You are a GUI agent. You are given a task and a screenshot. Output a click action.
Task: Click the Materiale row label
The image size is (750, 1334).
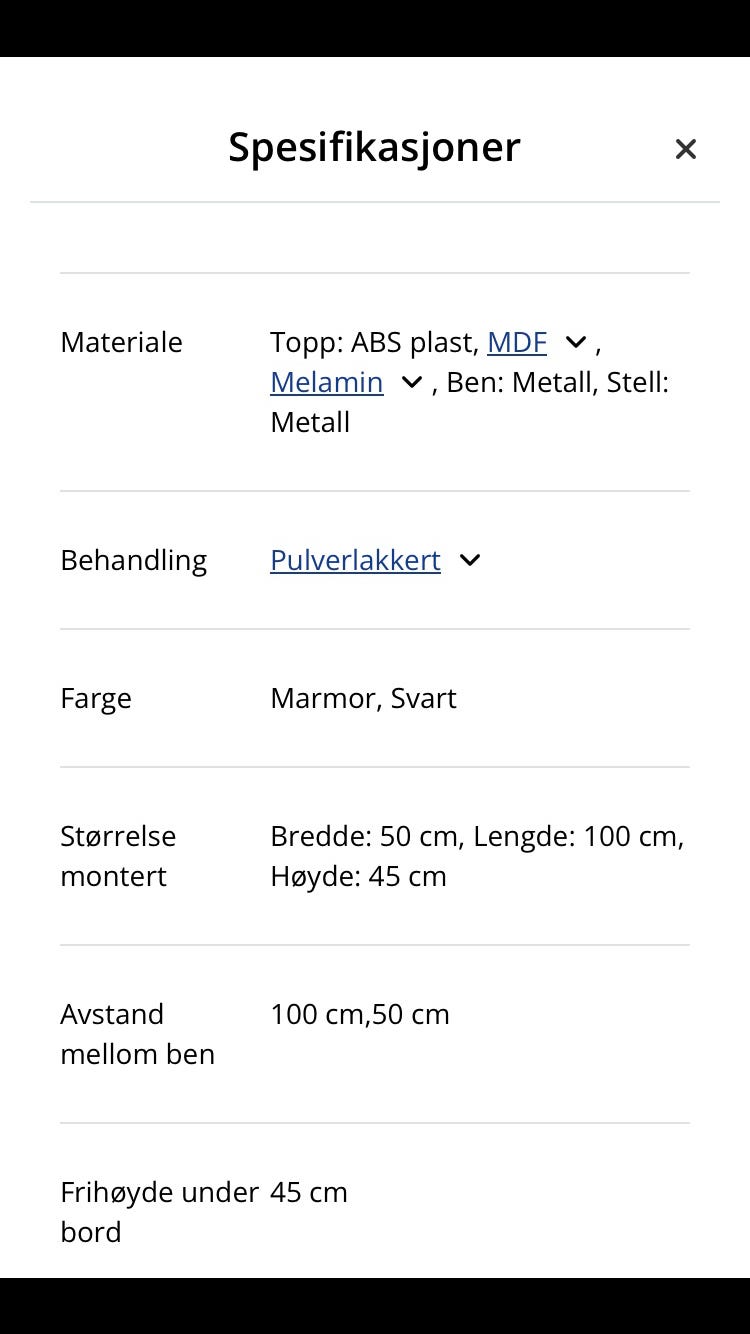[121, 343]
